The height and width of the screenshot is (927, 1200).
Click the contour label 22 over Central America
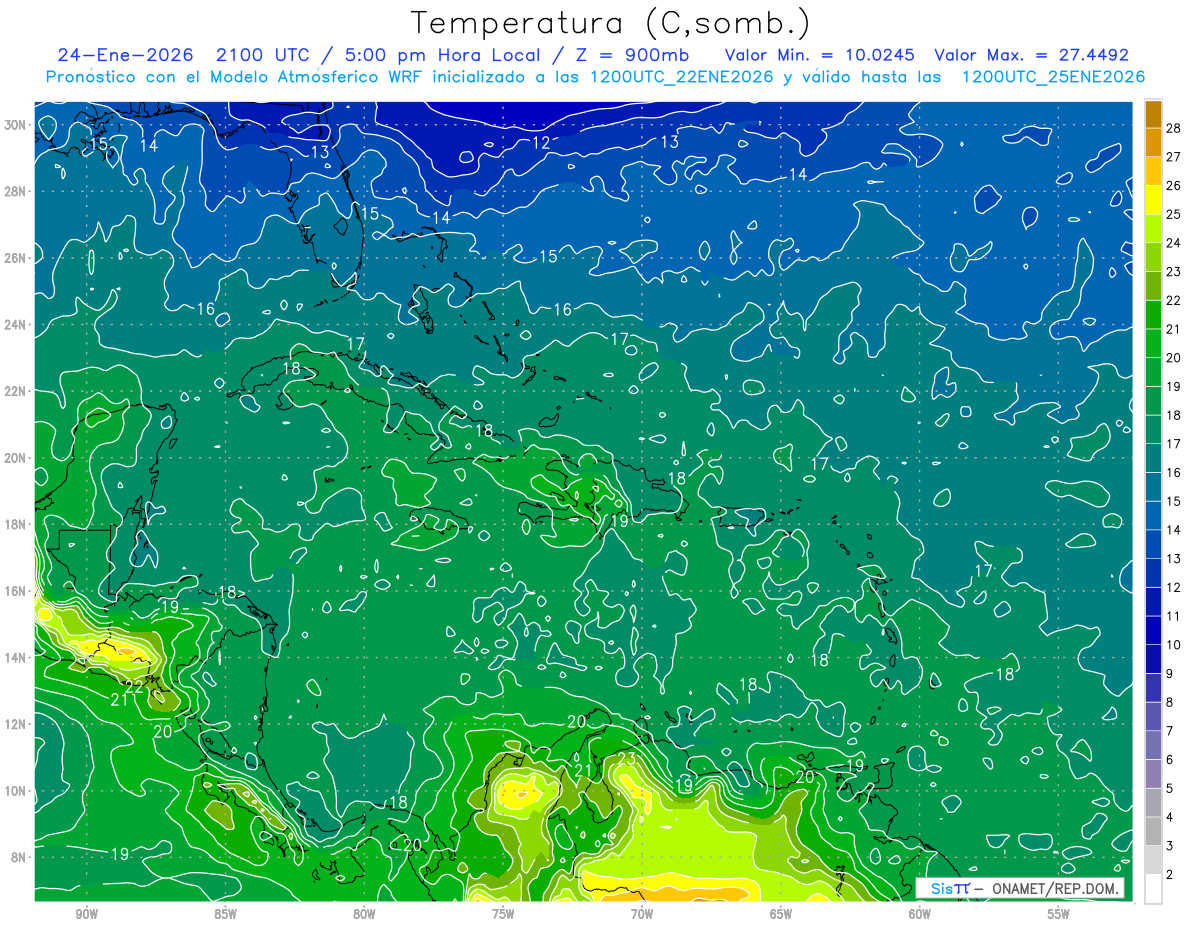(133, 687)
